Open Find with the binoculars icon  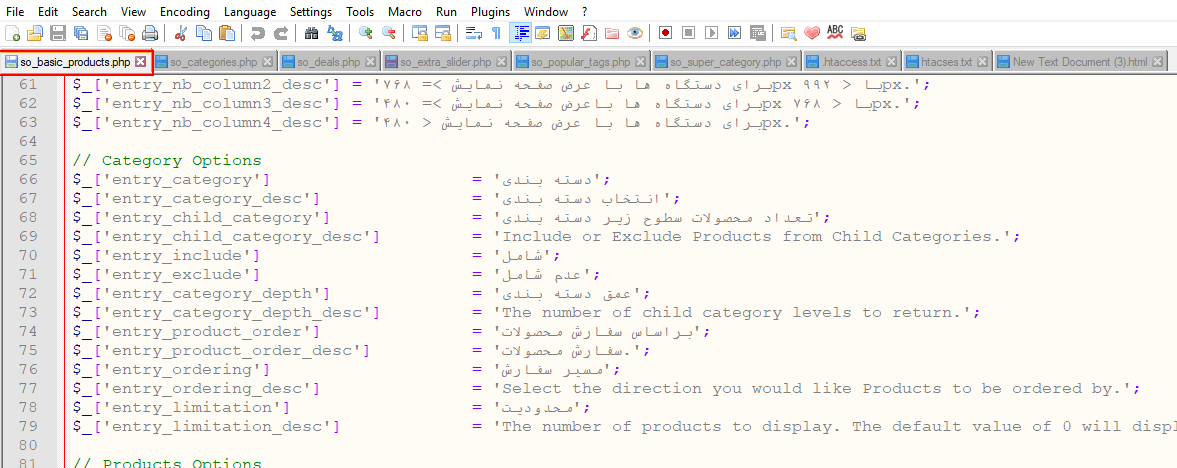(312, 33)
